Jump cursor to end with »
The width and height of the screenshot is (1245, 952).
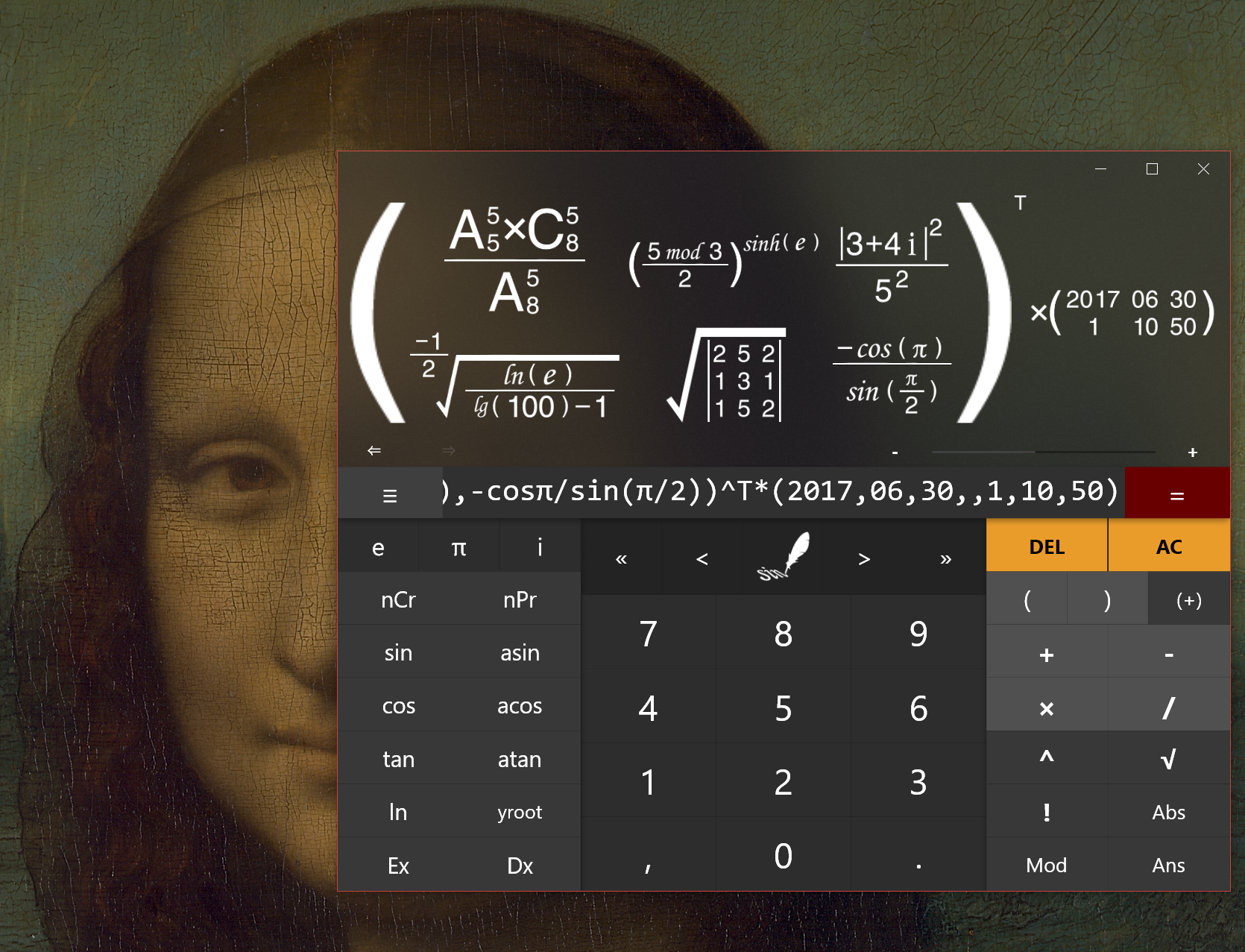tap(945, 558)
